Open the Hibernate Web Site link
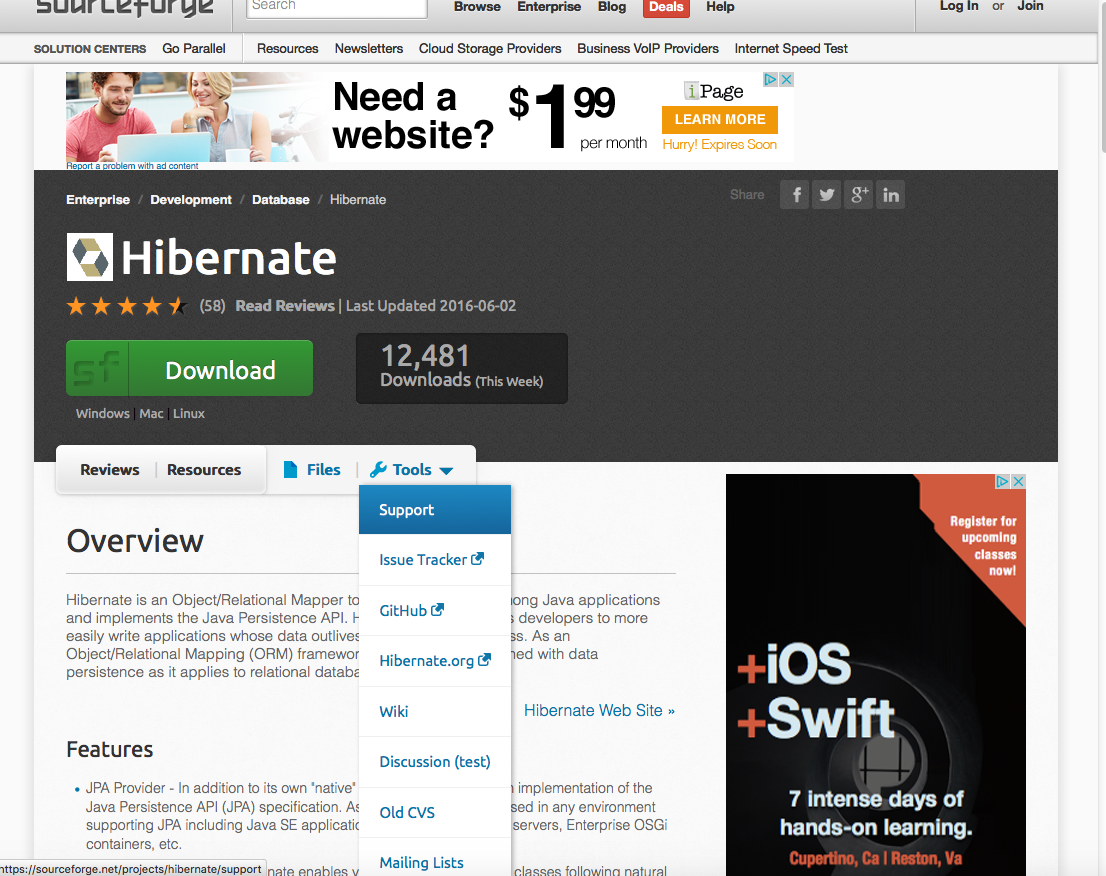Screen dimensions: 1106x876 coord(599,710)
